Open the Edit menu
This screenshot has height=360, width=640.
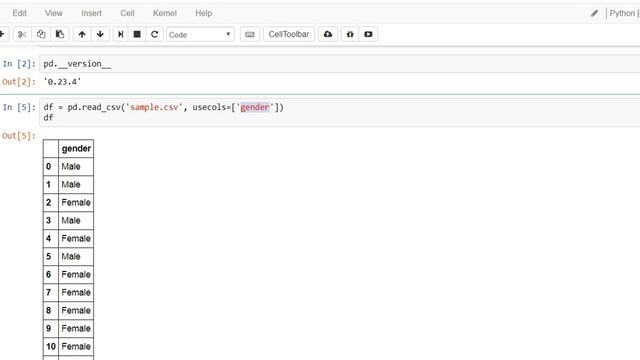point(19,13)
